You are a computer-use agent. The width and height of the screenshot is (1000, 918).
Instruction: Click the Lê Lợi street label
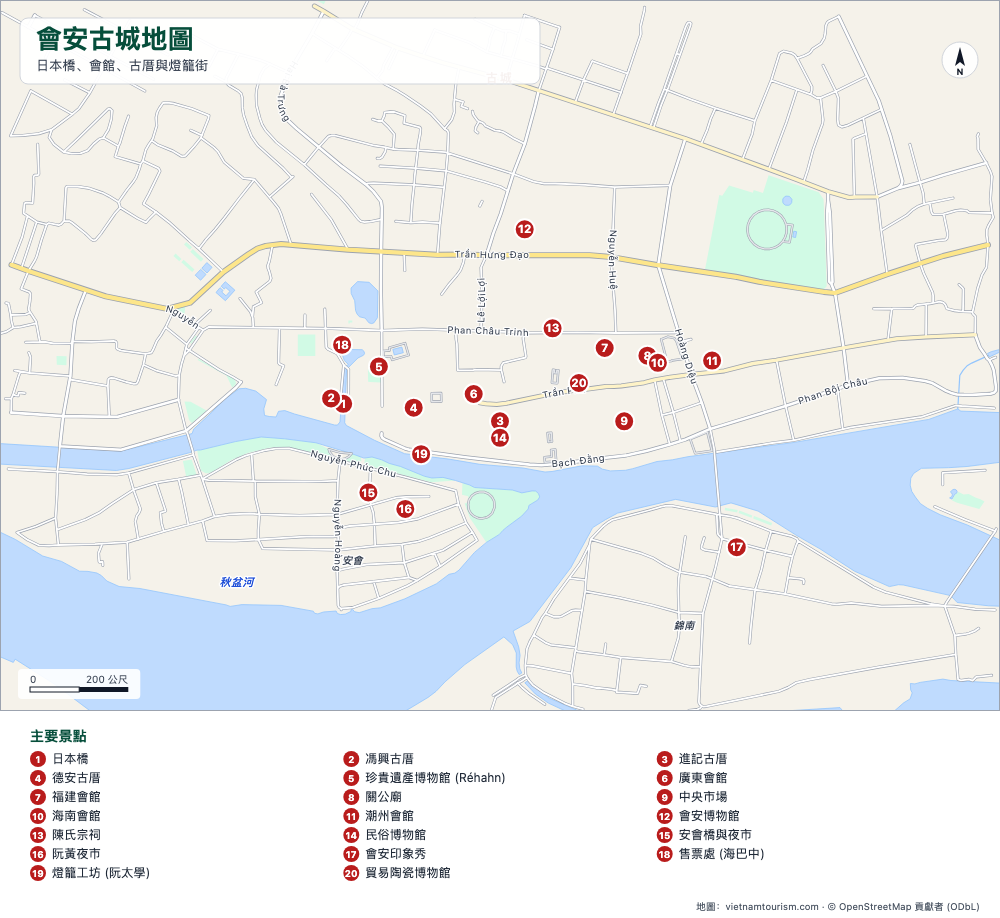click(482, 300)
